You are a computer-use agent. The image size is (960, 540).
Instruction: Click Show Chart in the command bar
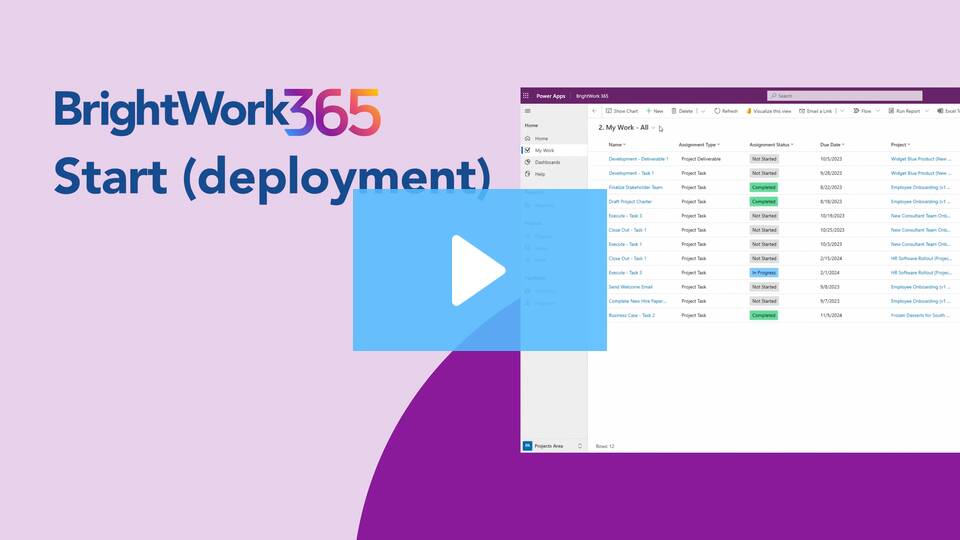[622, 111]
